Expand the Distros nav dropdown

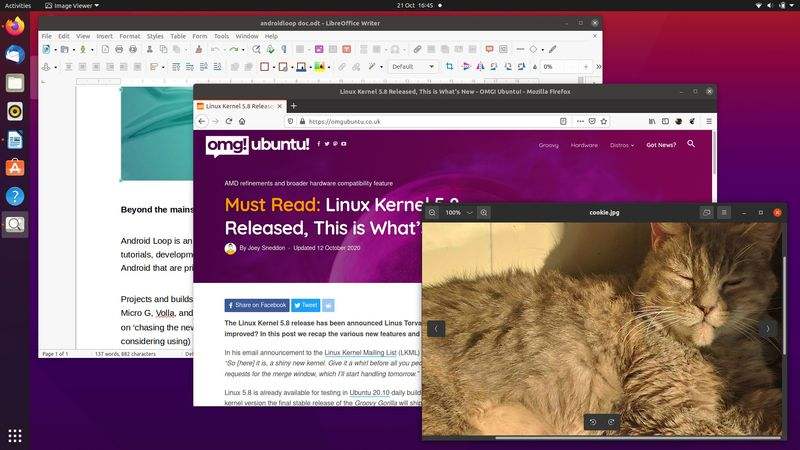click(x=622, y=145)
